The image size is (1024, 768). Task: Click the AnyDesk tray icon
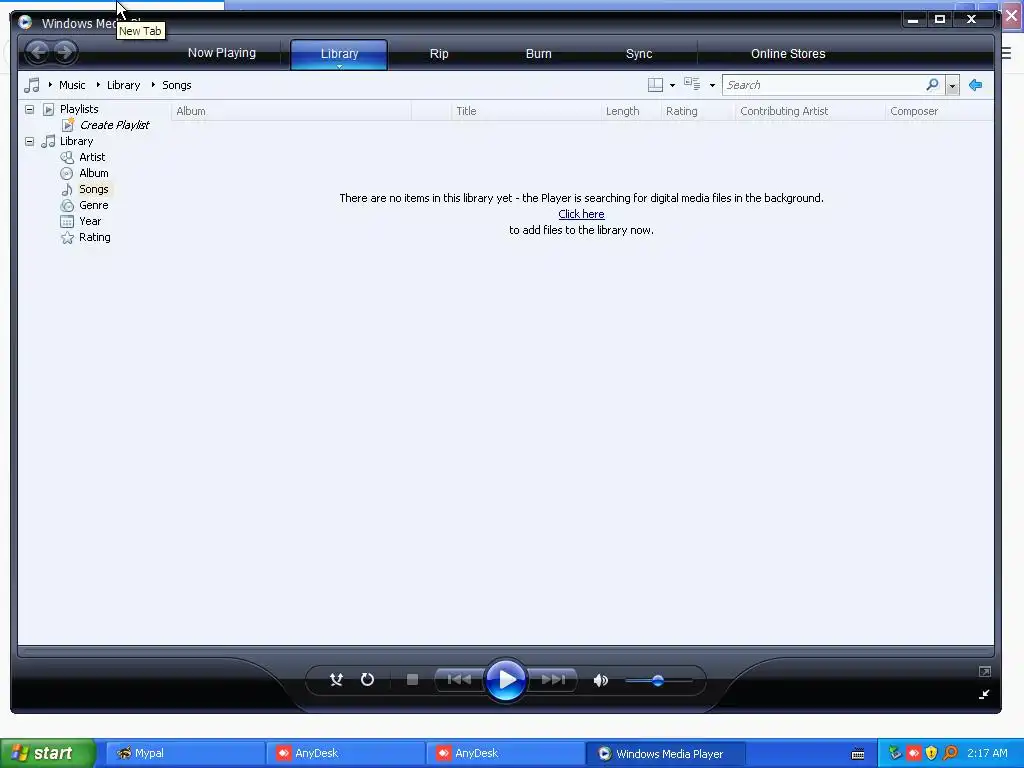pos(914,754)
